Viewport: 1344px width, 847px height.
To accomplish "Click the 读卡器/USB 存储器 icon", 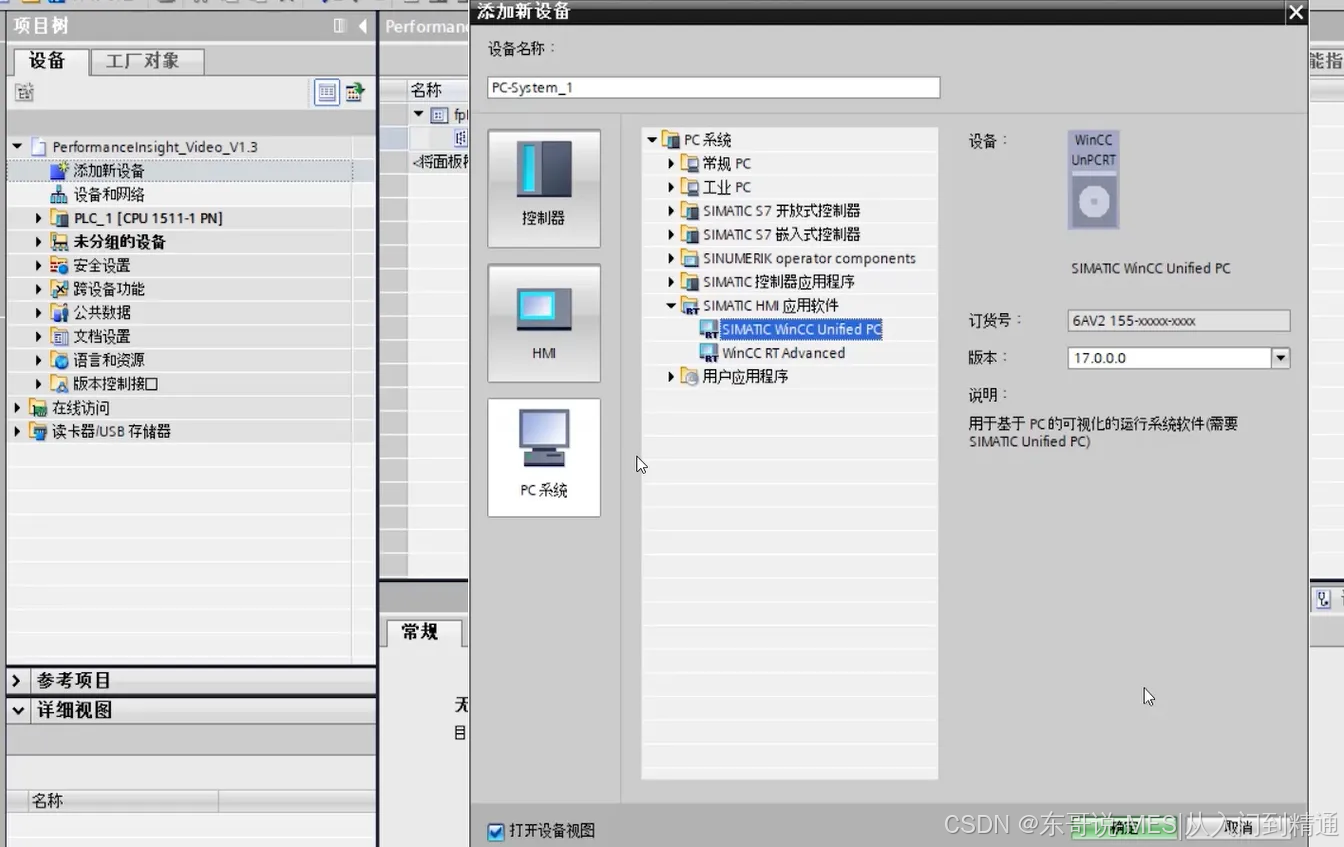I will pos(38,432).
